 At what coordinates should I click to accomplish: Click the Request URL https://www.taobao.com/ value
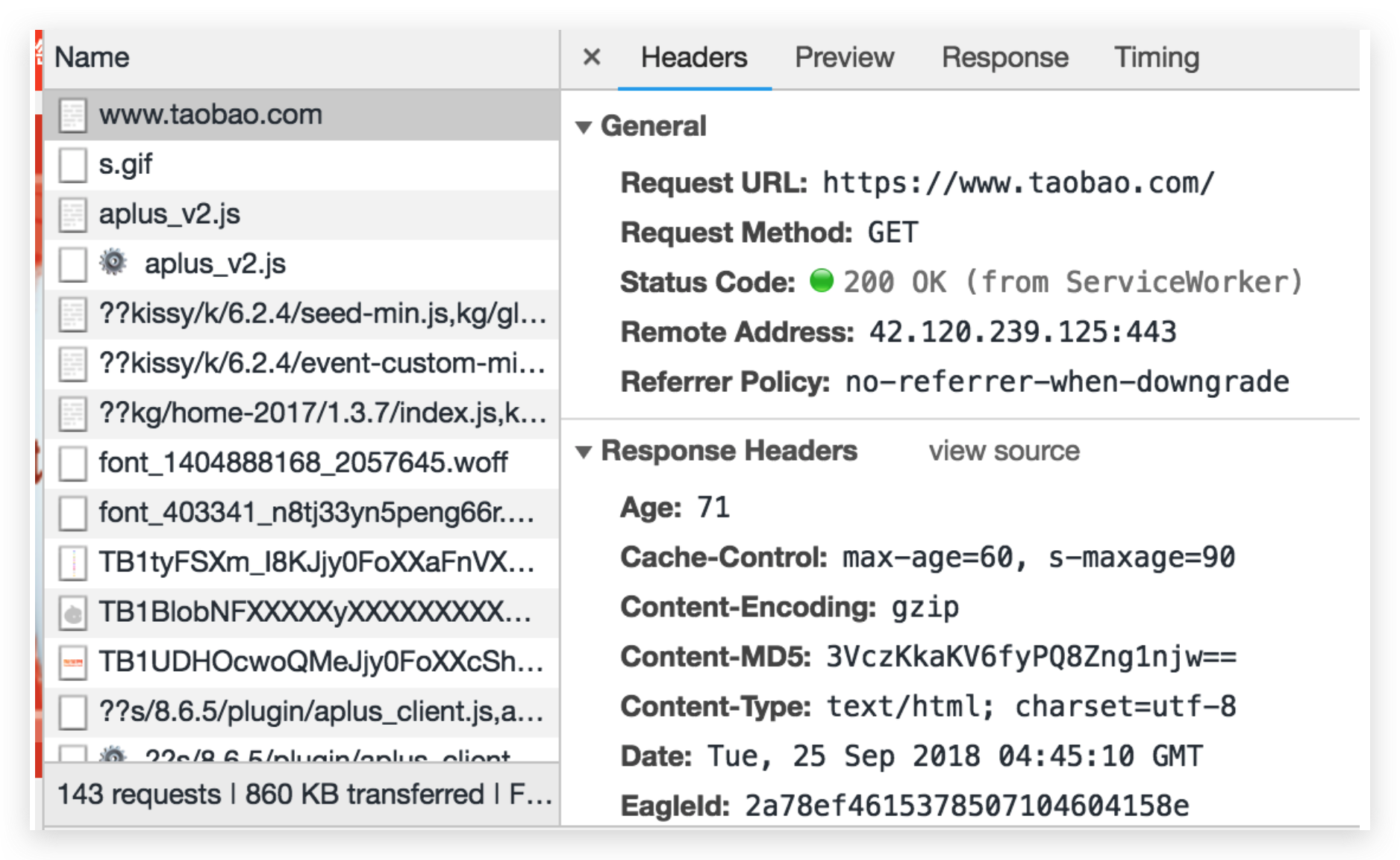pyautogui.click(x=1019, y=183)
